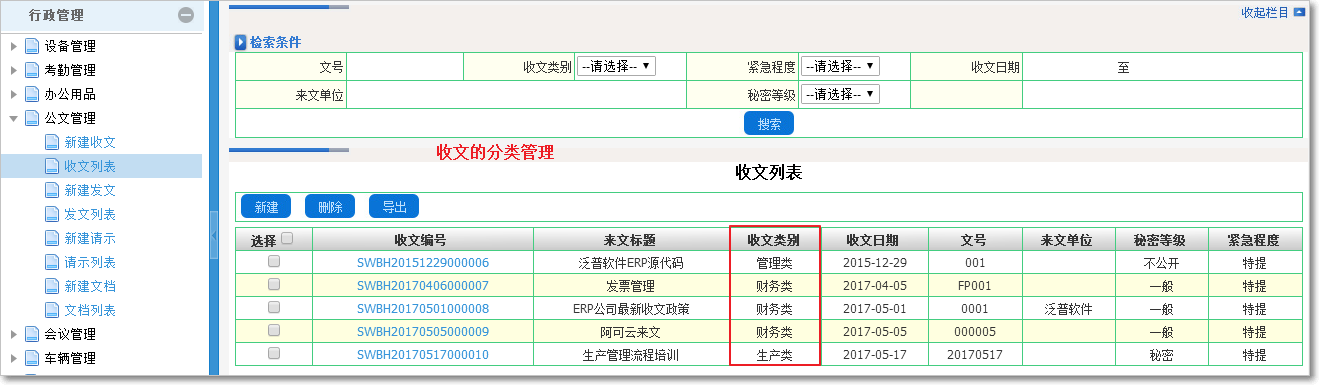Open 发文列表 in the sidebar
Image resolution: width=1319 pixels, height=385 pixels.
pyautogui.click(x=90, y=214)
